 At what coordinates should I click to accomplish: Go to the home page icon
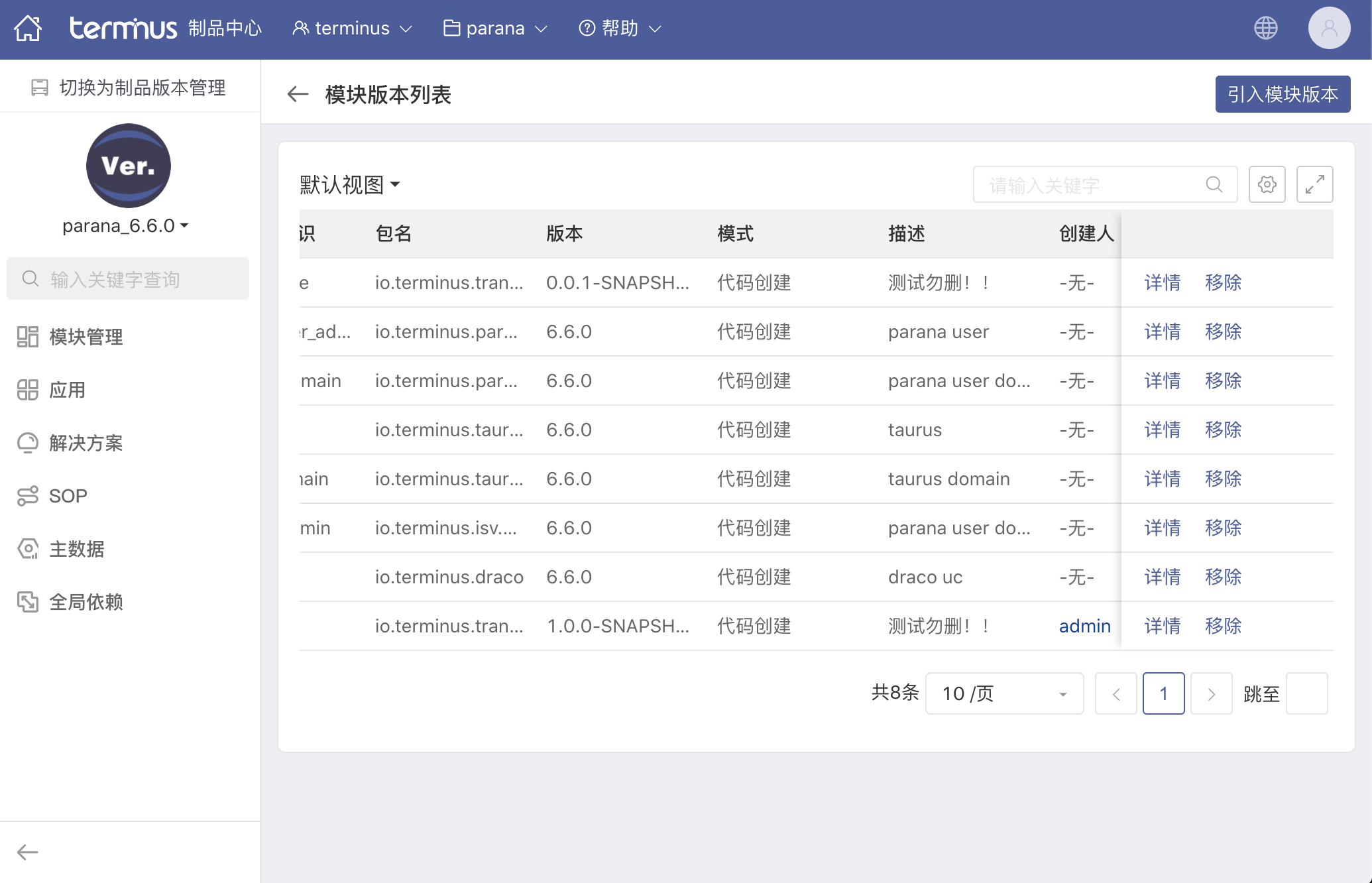(x=28, y=28)
